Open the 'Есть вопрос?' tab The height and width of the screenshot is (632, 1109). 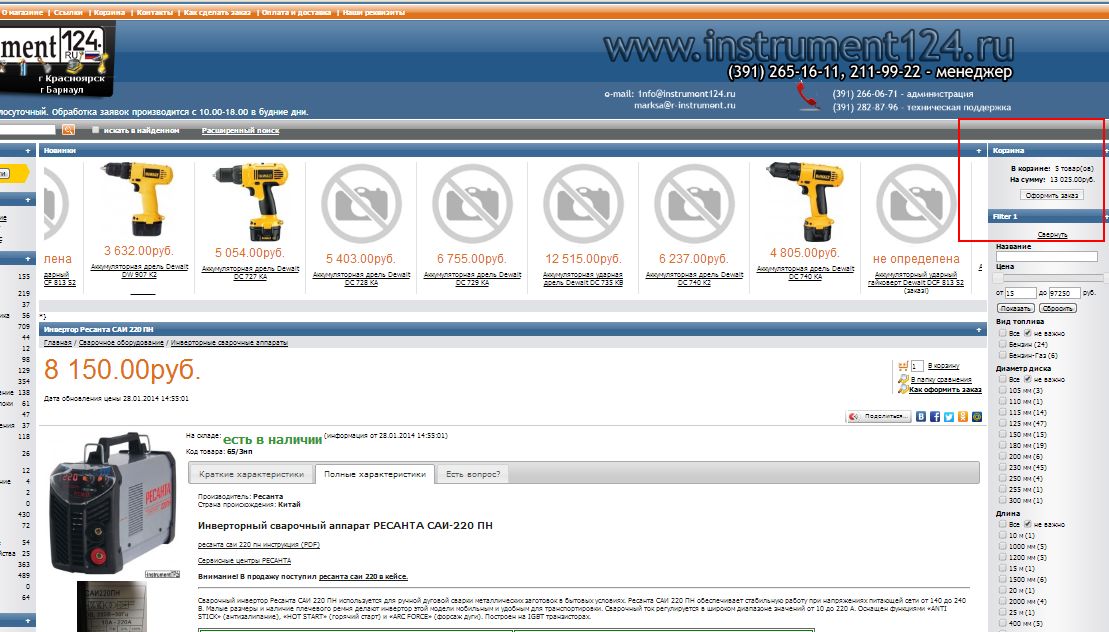(472, 474)
